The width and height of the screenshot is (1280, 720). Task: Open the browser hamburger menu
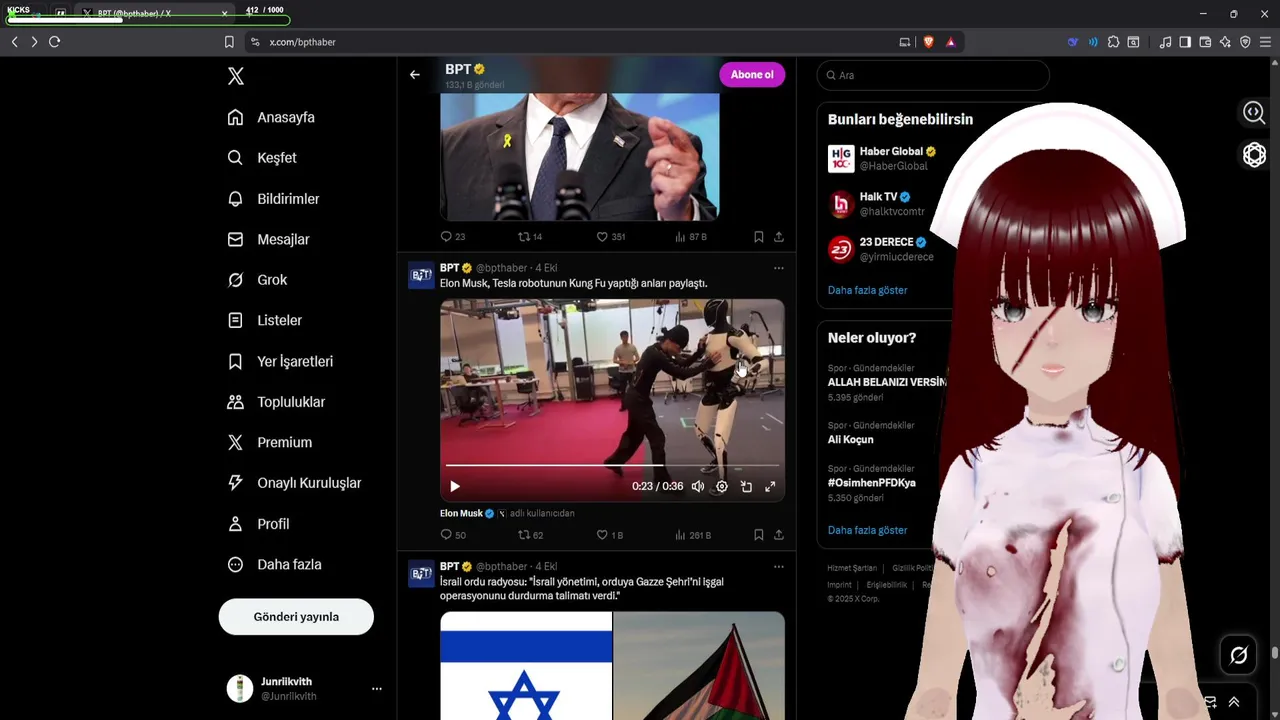(1265, 42)
